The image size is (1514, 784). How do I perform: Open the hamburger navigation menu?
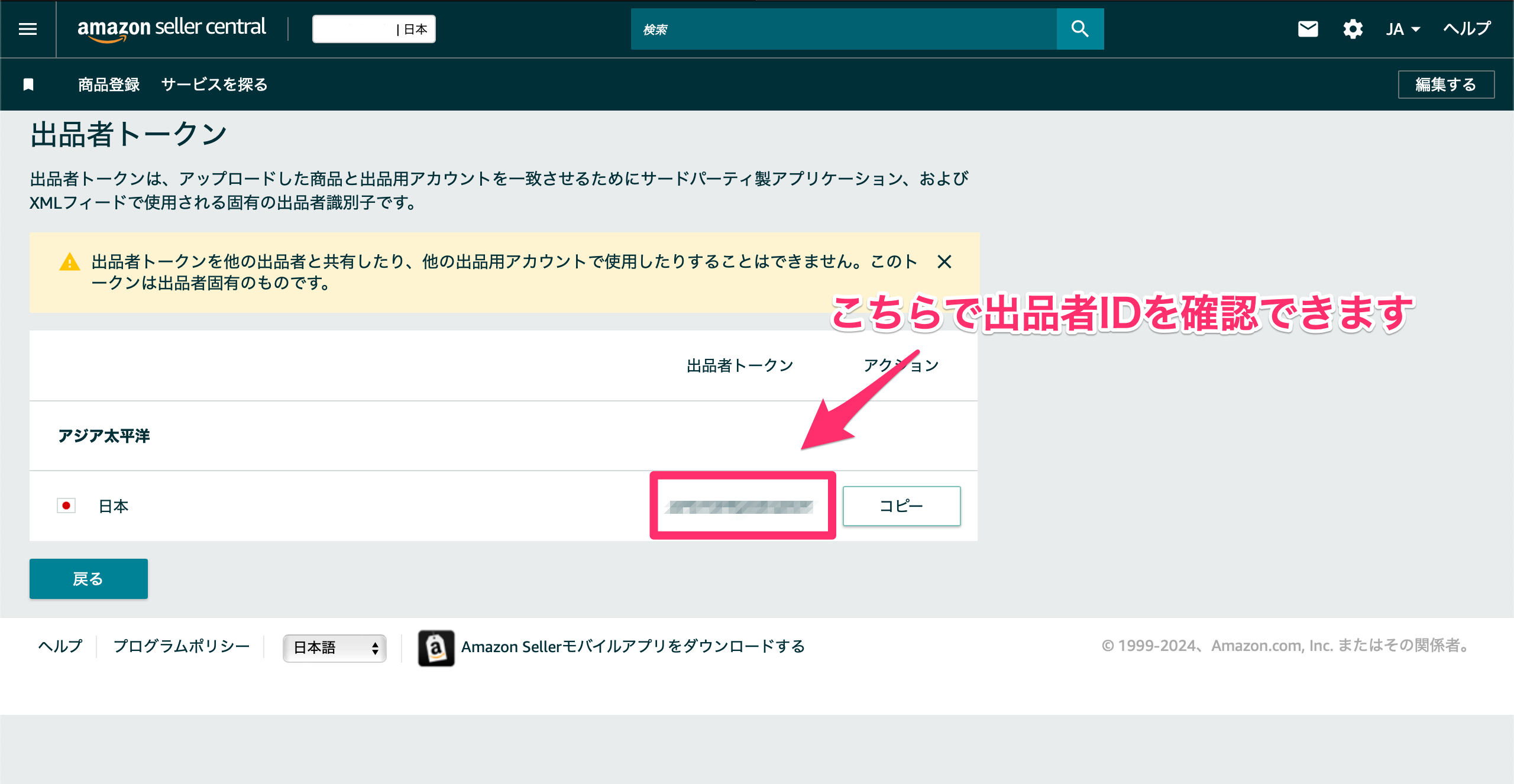click(28, 28)
